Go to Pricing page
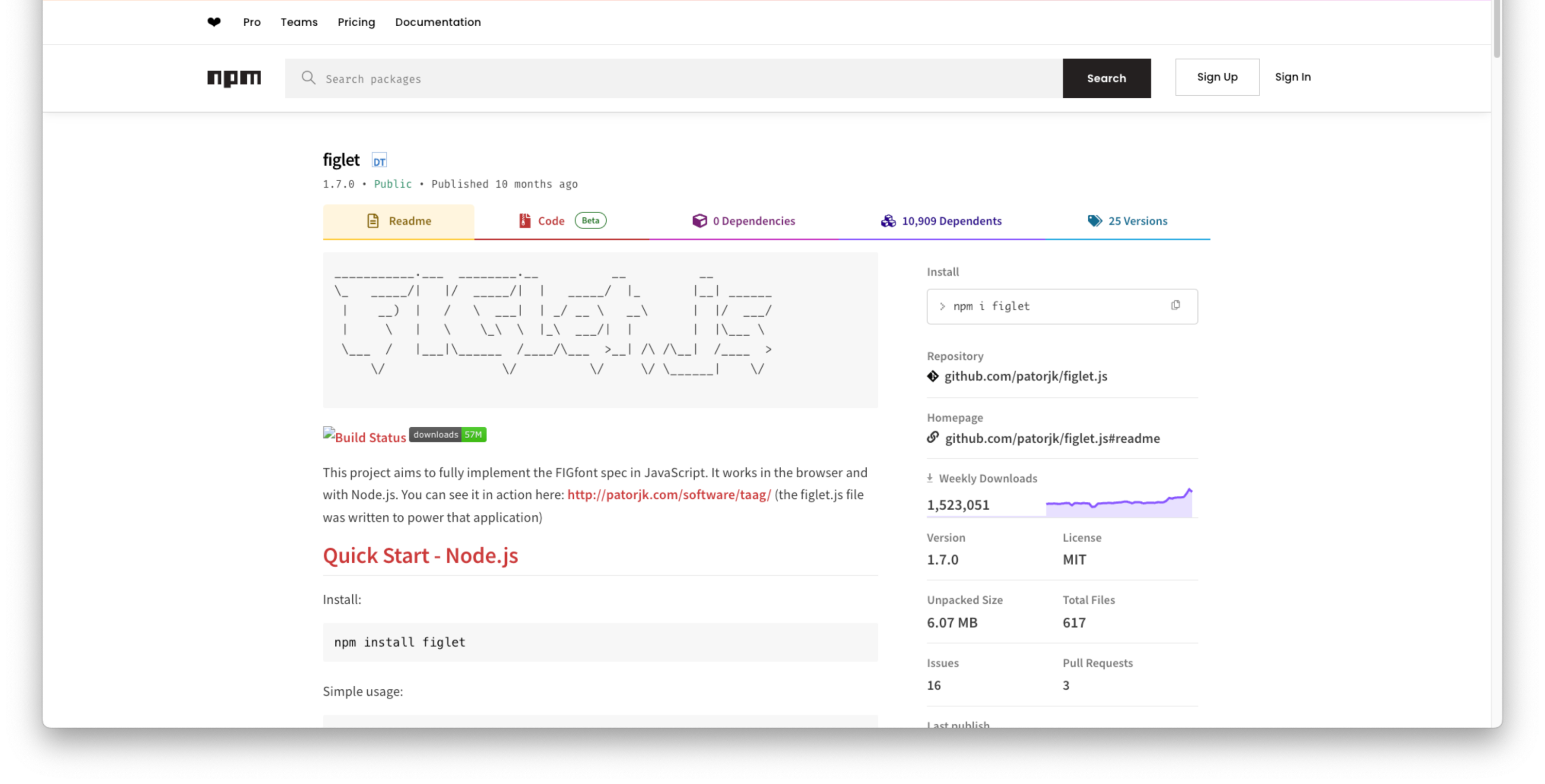 click(x=356, y=22)
